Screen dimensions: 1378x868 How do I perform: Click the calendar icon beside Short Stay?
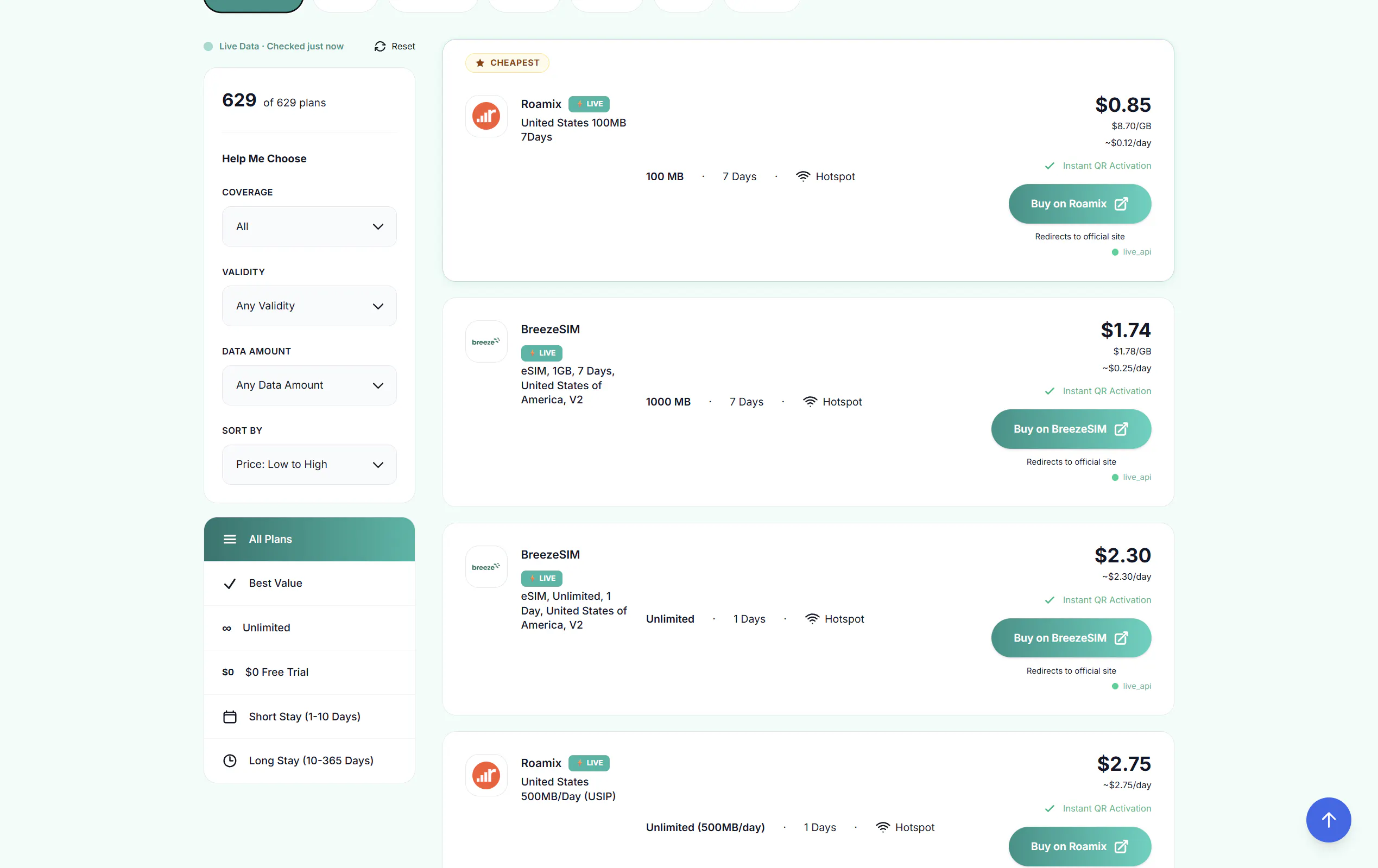pyautogui.click(x=230, y=717)
